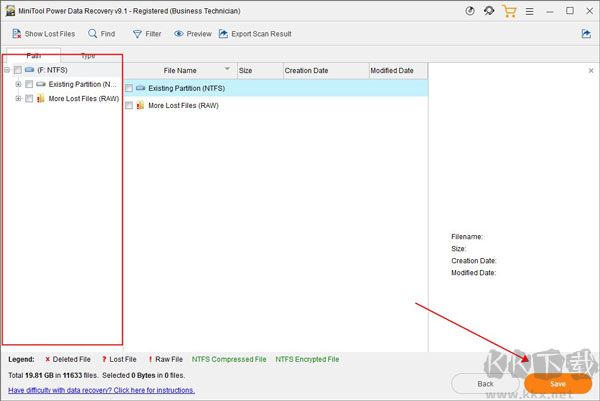
Task: Open the hamburger menu in the title bar
Action: (530, 11)
